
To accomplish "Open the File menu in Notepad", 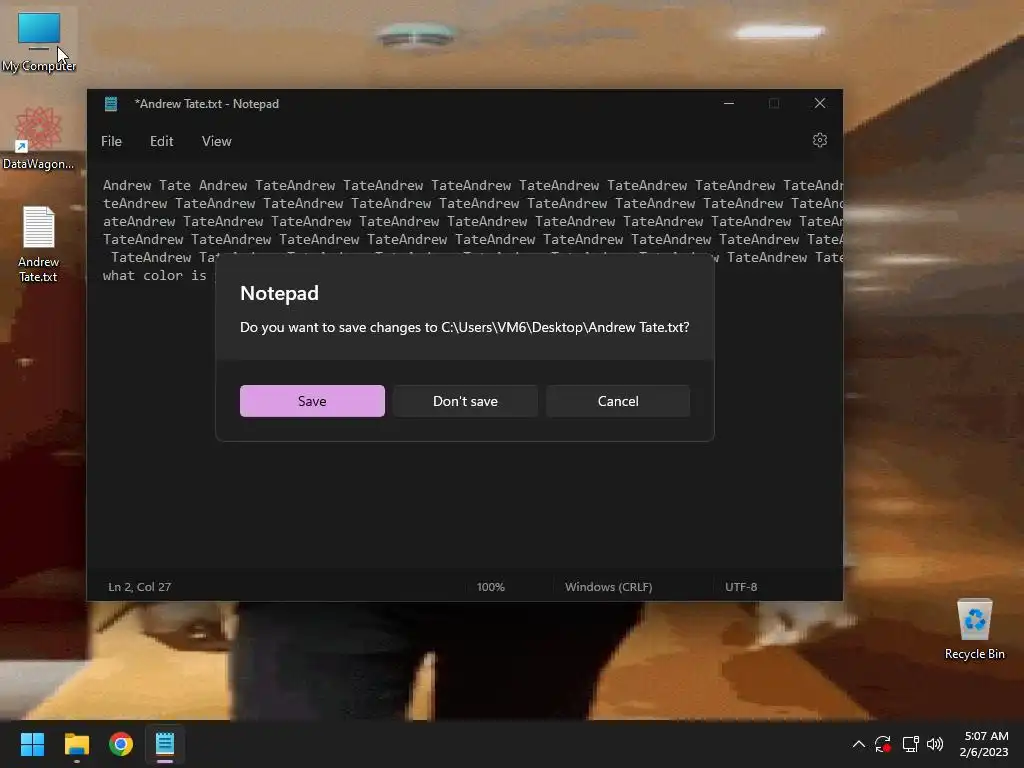I will [111, 141].
